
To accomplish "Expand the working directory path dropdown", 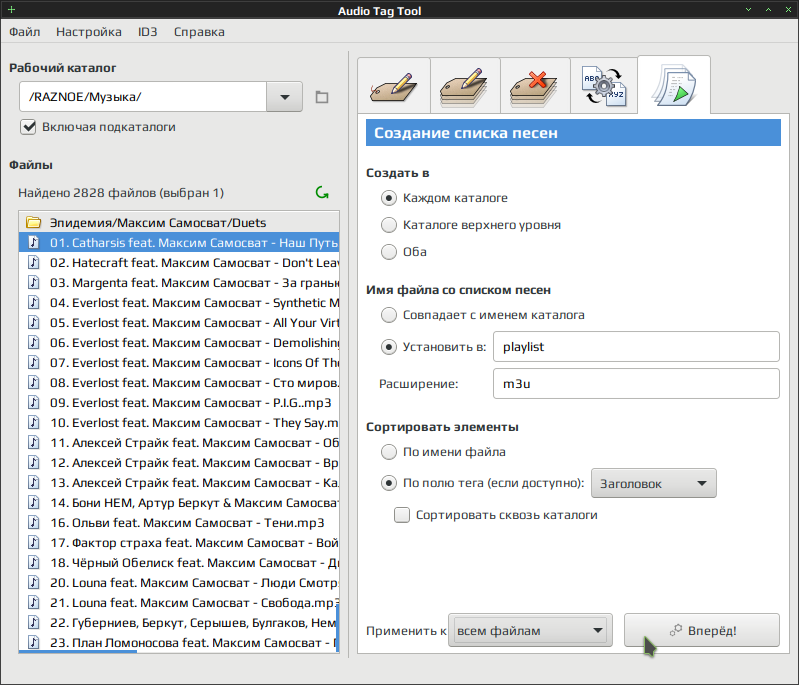I will pyautogui.click(x=284, y=97).
